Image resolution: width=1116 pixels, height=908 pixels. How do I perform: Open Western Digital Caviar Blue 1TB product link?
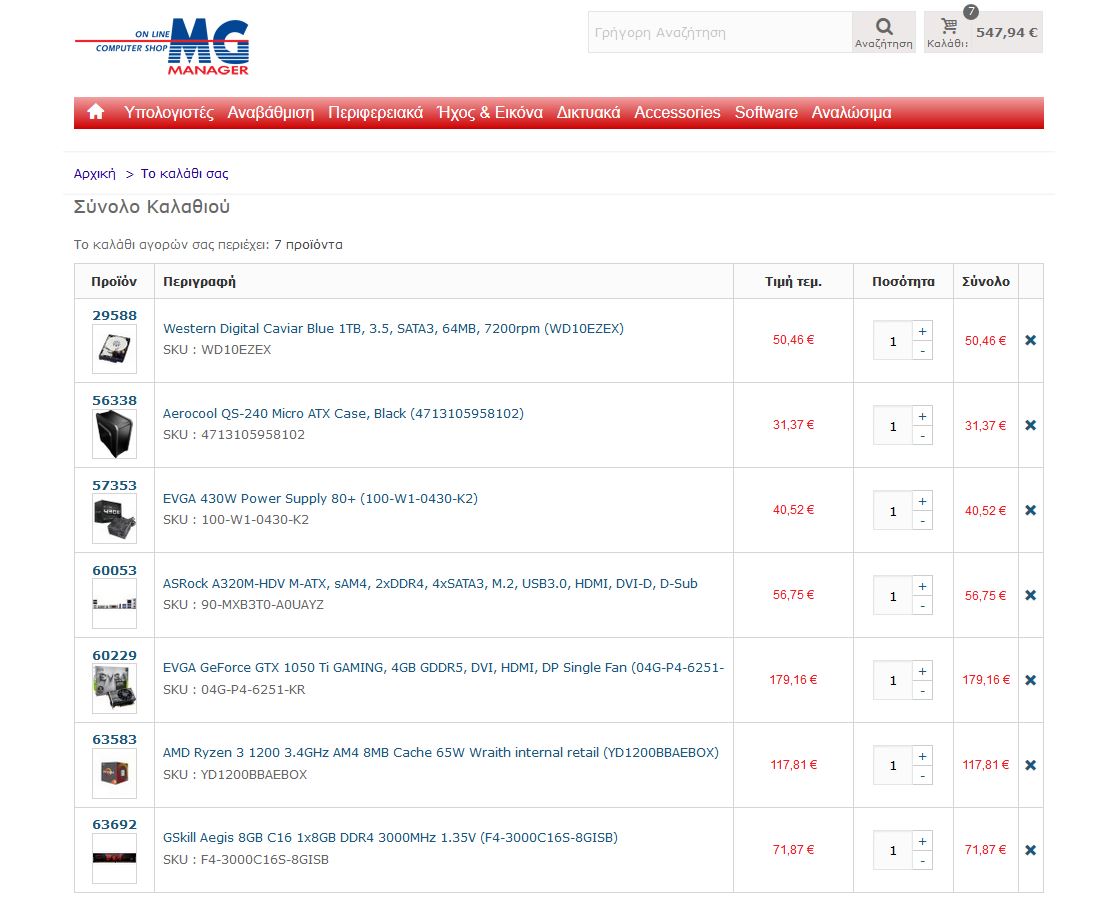[393, 328]
